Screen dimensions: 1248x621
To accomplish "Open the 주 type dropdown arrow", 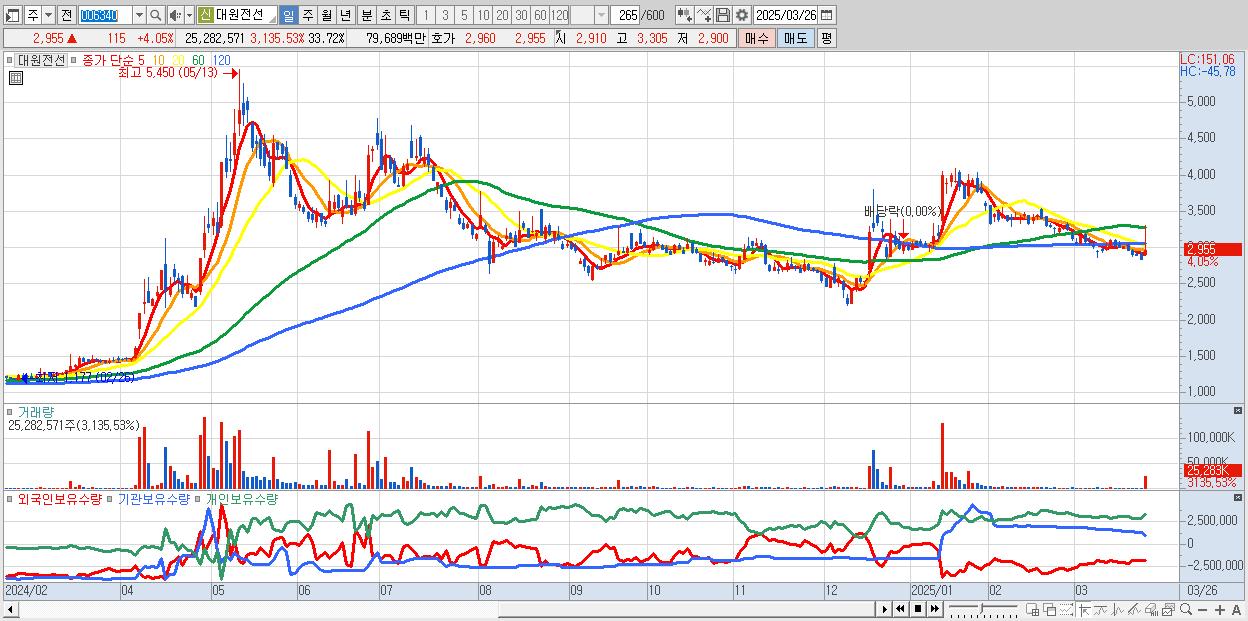I will 49,15.
